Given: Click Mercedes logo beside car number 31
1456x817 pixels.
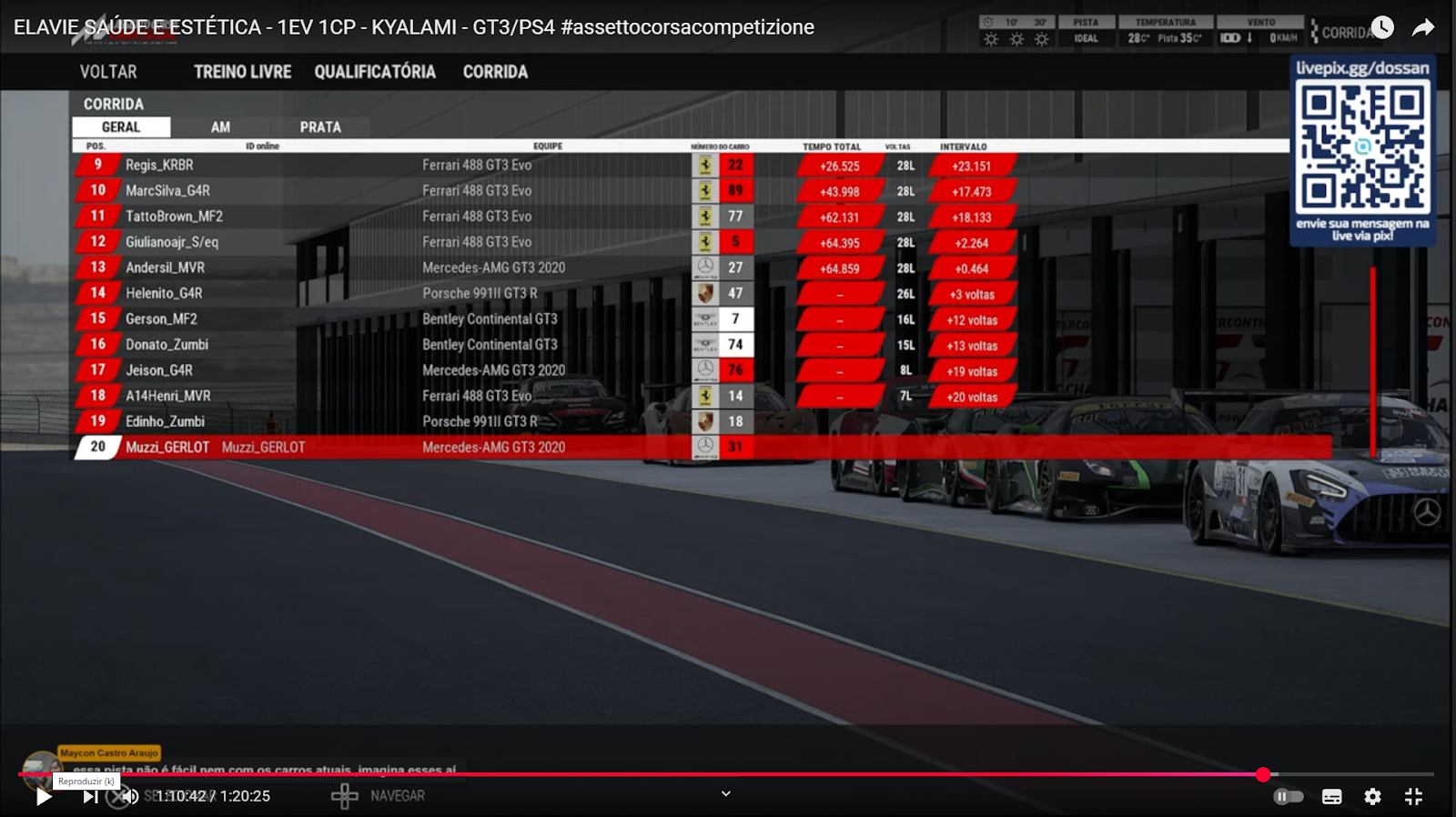Looking at the screenshot, I should pyautogui.click(x=705, y=447).
